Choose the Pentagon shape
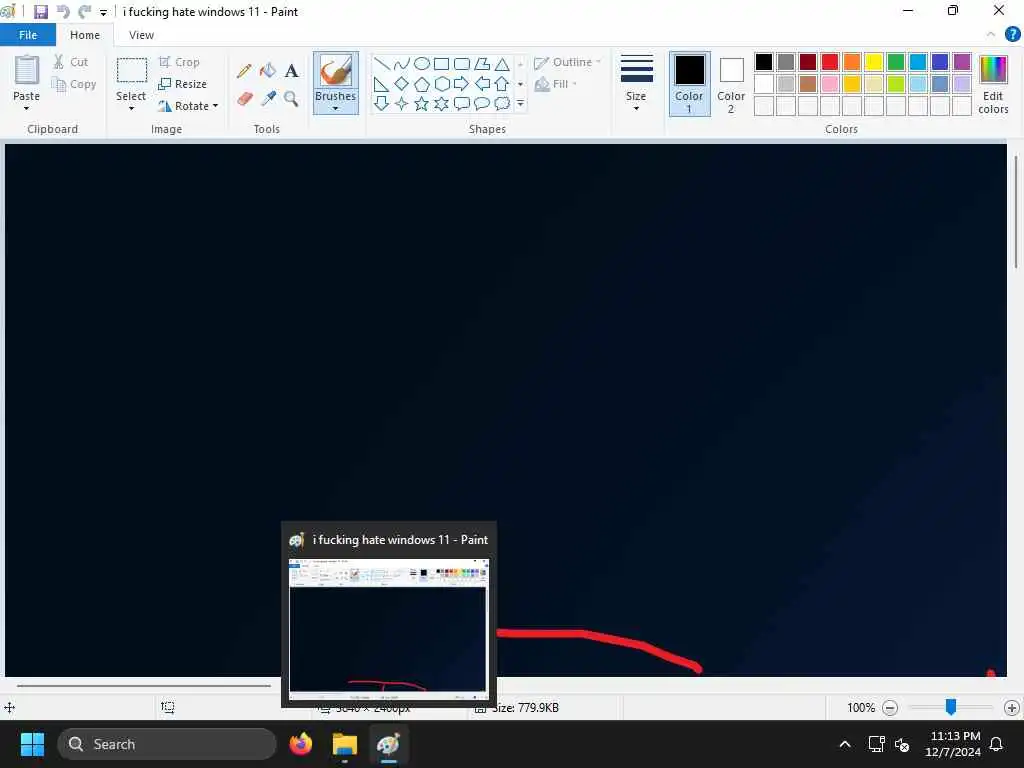1024x768 pixels. [422, 84]
